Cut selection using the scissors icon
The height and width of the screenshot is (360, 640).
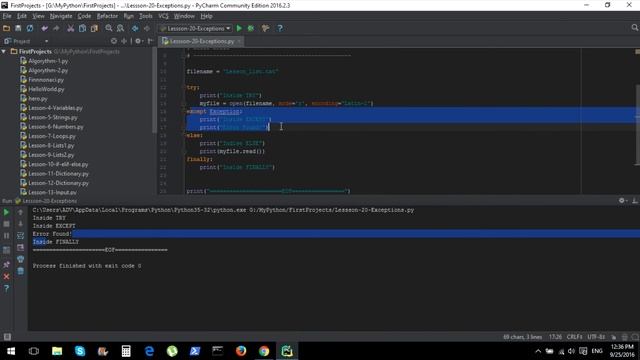click(71, 28)
